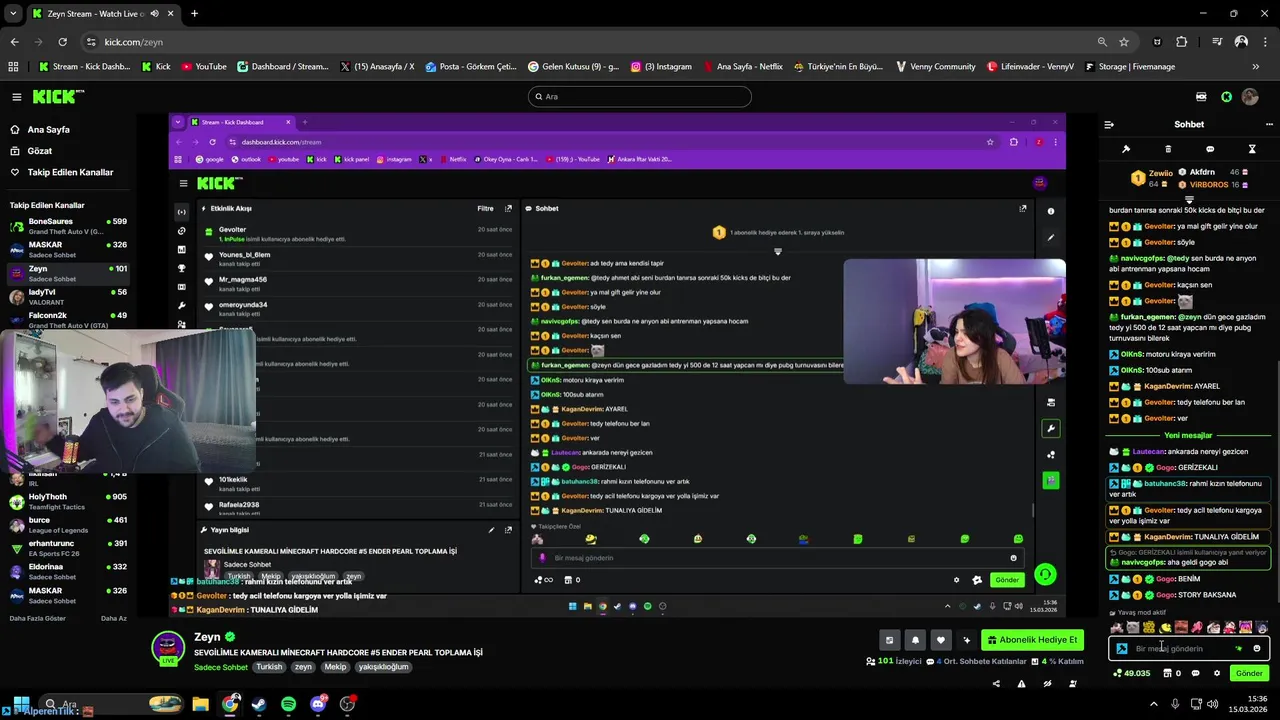Toggle the notification bell for Zeyn
The height and width of the screenshot is (720, 1280).
(x=915, y=640)
